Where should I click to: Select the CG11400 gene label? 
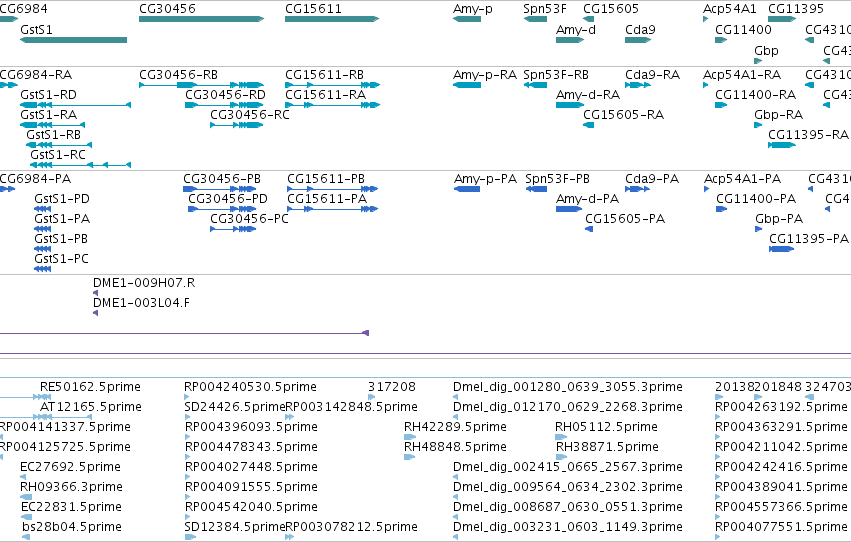[x=743, y=29]
